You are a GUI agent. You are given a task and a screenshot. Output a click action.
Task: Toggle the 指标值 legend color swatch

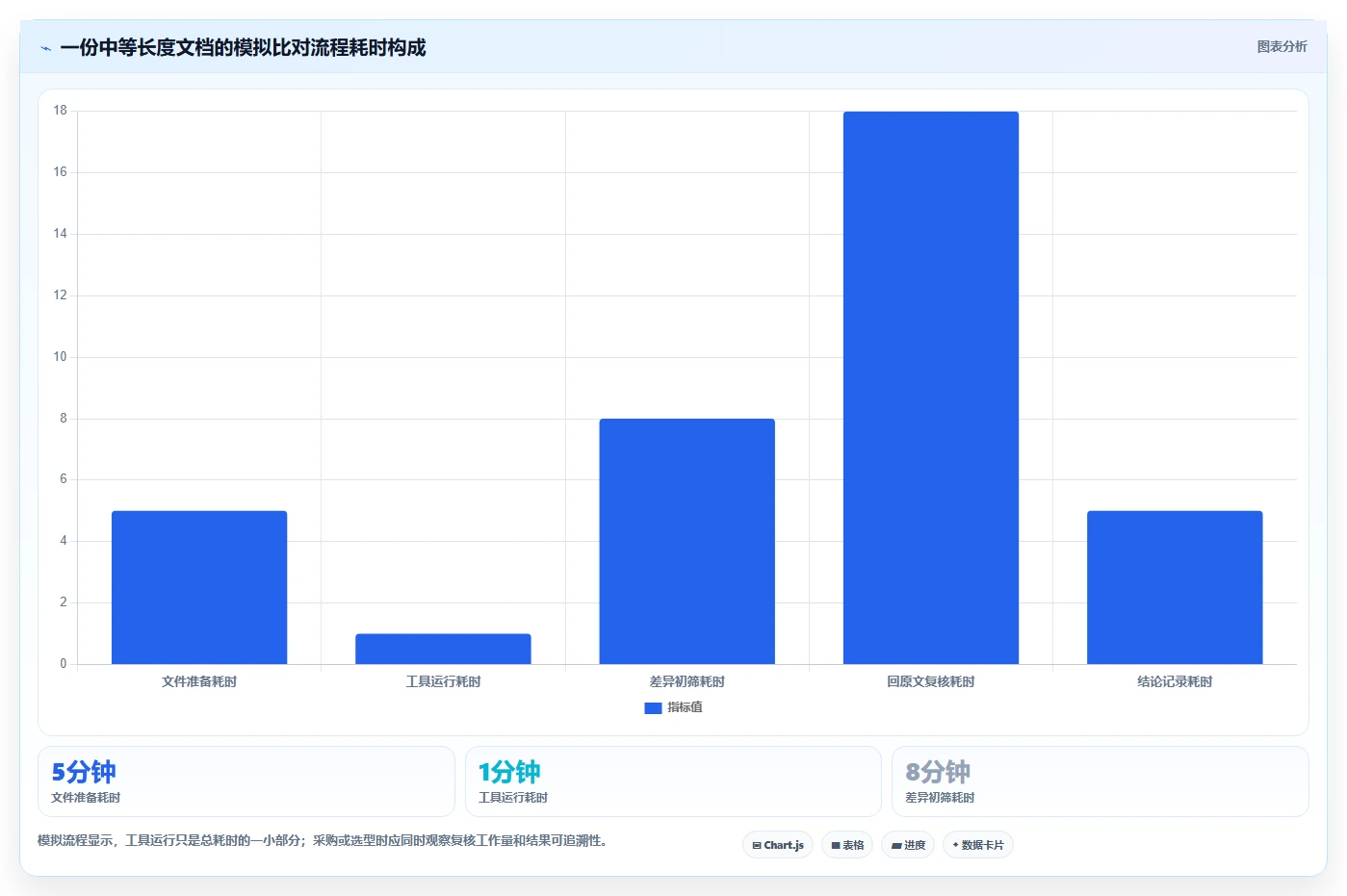(x=653, y=707)
